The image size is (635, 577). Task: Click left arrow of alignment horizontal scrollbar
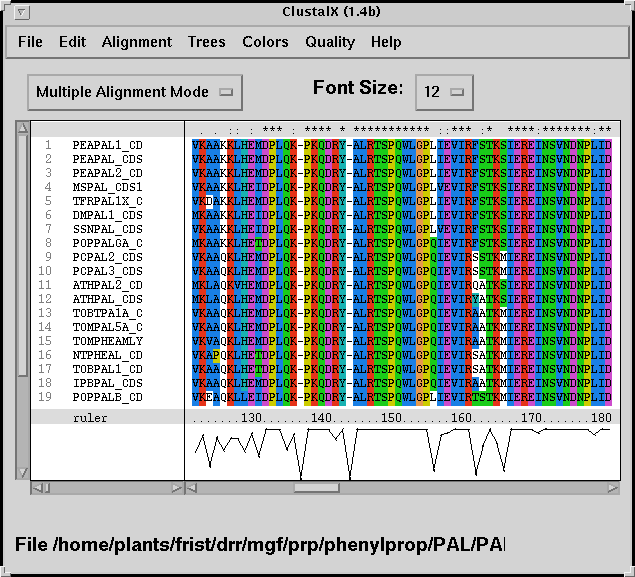192,488
